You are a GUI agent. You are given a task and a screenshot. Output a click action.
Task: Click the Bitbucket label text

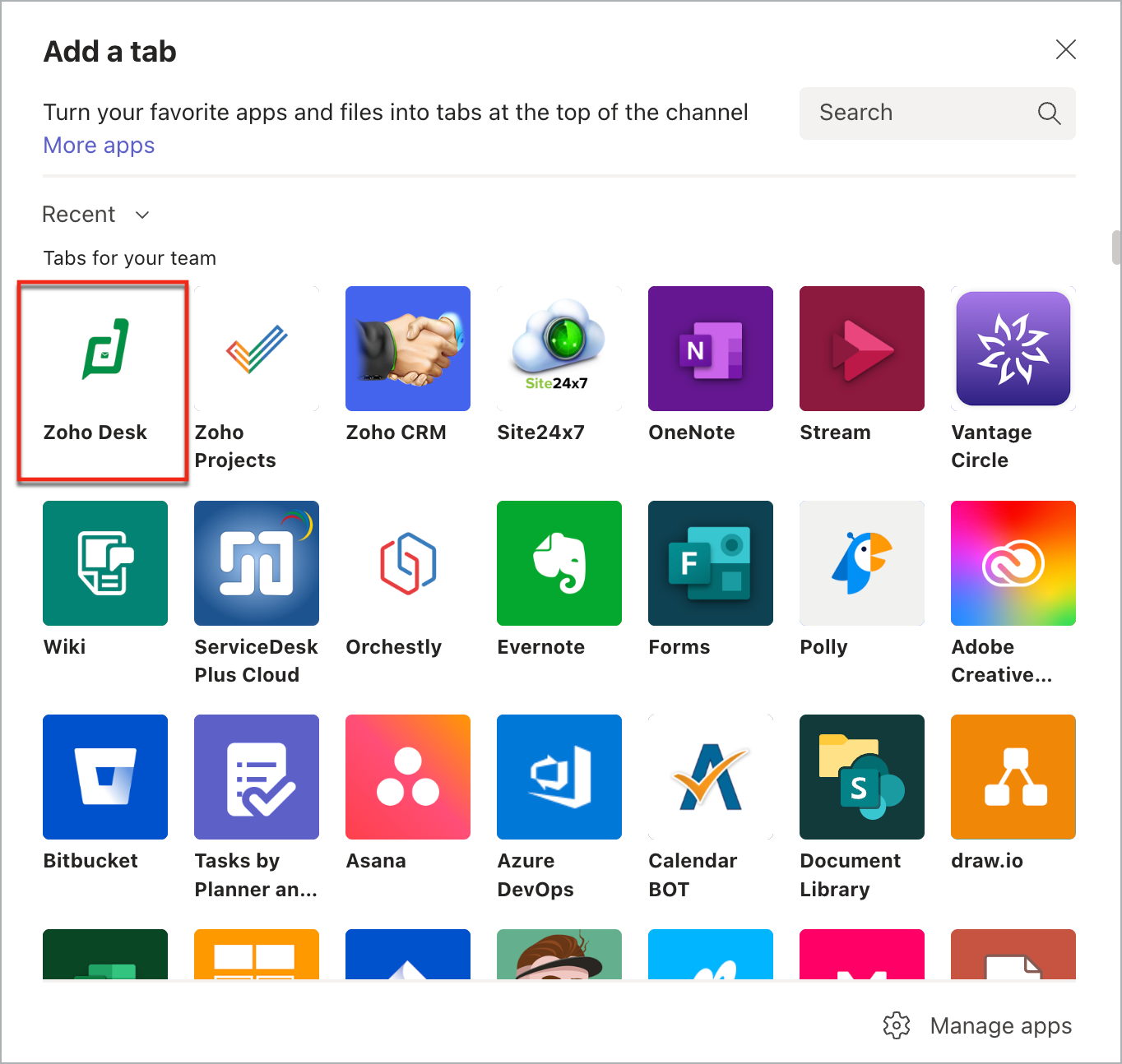pyautogui.click(x=90, y=861)
